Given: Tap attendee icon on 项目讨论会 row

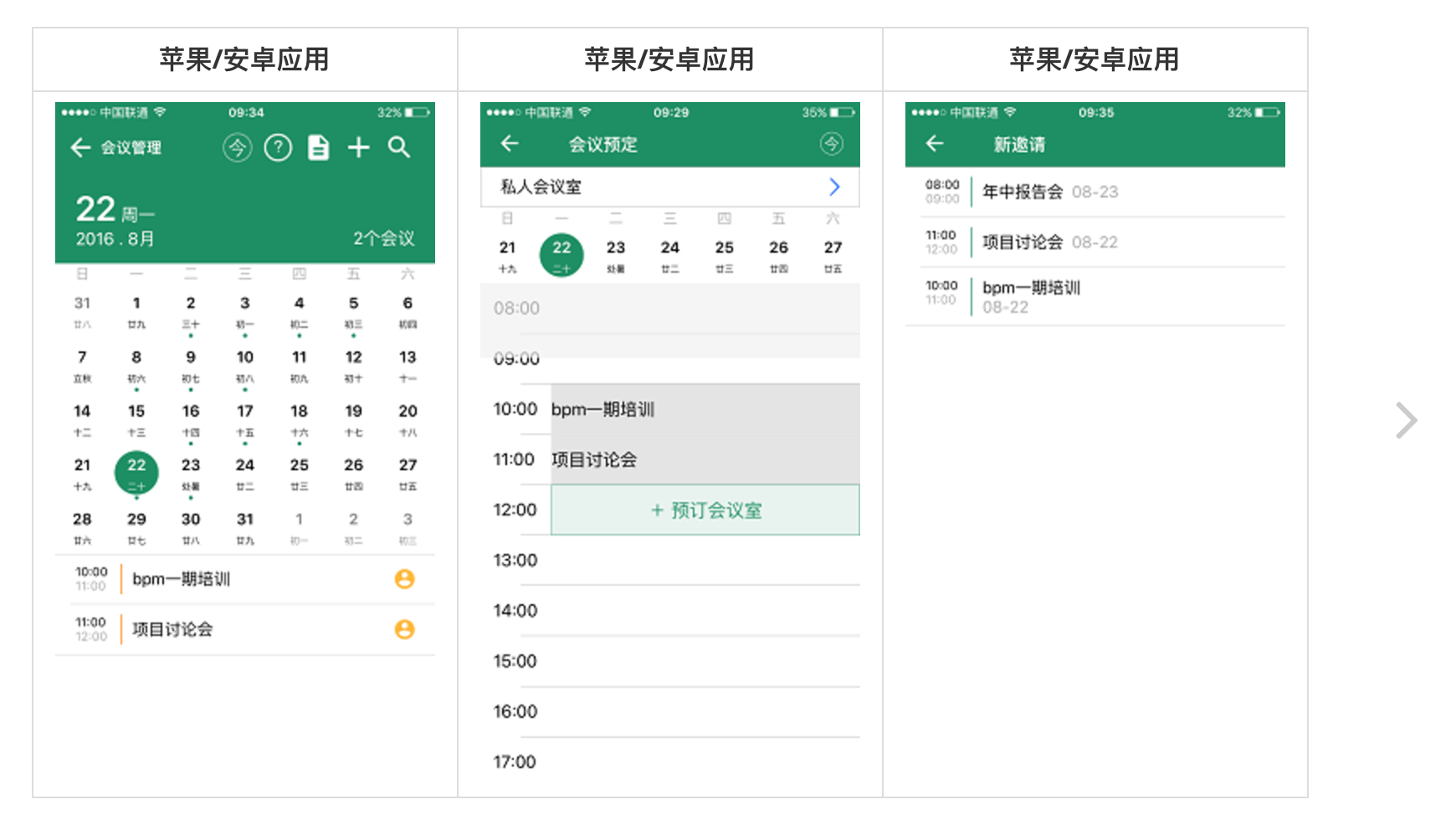Looking at the screenshot, I should point(405,629).
